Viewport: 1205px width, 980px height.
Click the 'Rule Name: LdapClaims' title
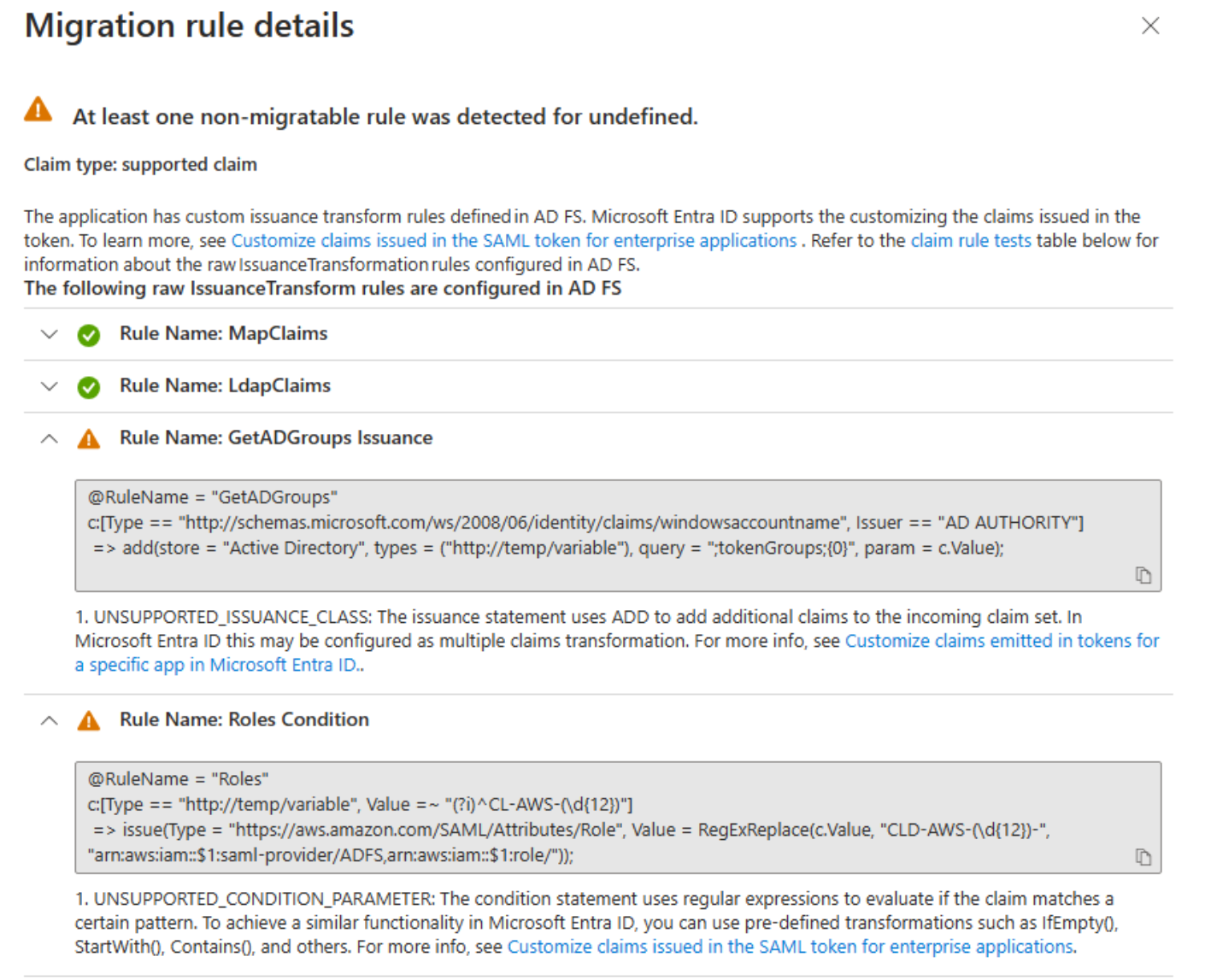coord(225,385)
